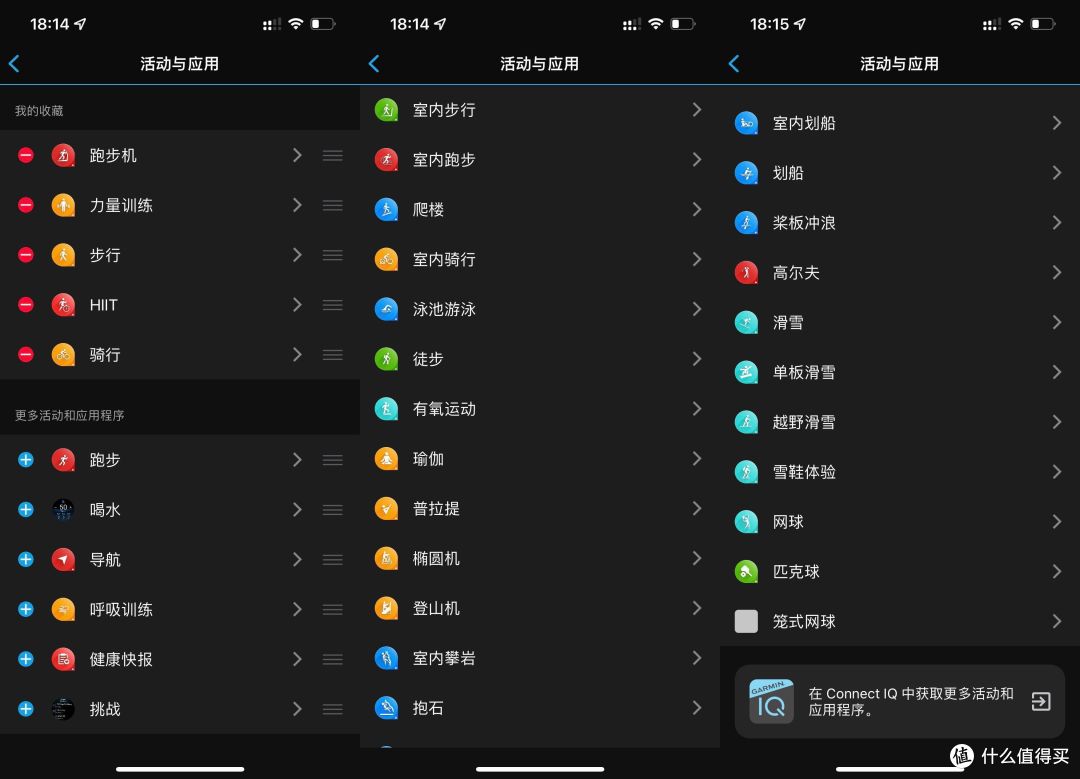Viewport: 1080px width, 779px height.
Task: Select the 笼式网球 padel row label
Action: pyautogui.click(x=804, y=621)
